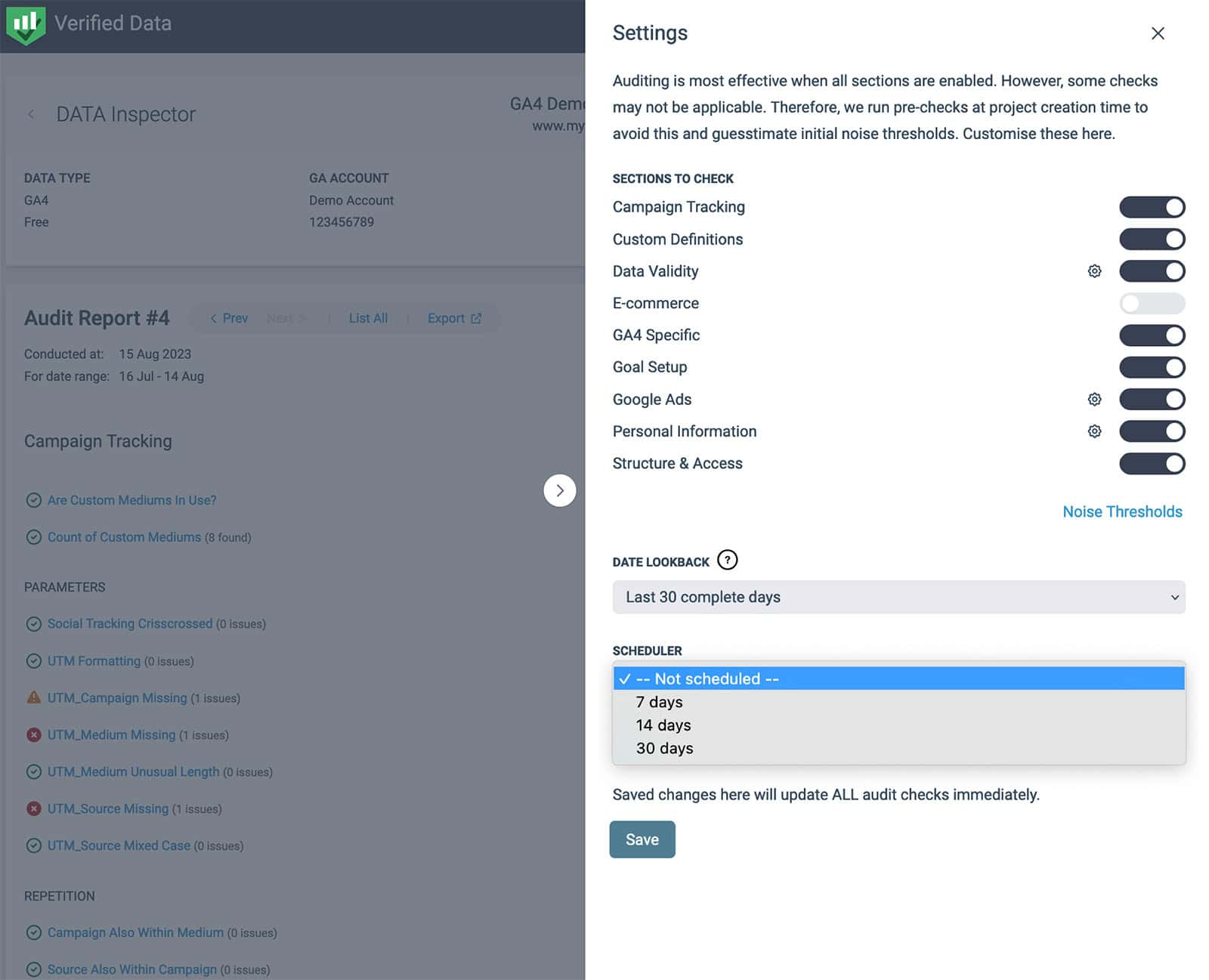The height and width of the screenshot is (980, 1209).
Task: Toggle Data Validity section off
Action: pyautogui.click(x=1152, y=271)
